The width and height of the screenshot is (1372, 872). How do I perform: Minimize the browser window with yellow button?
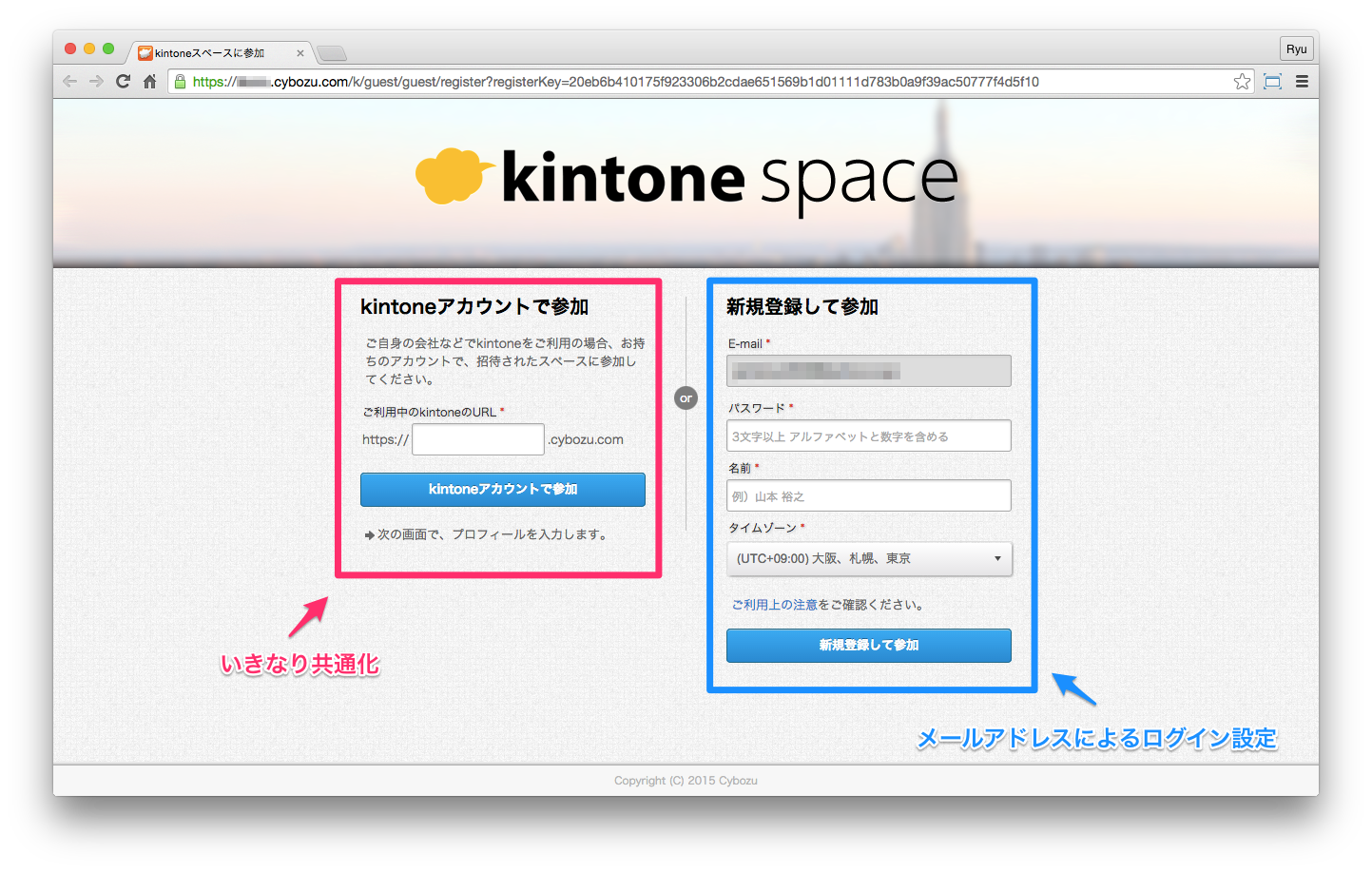(89, 48)
